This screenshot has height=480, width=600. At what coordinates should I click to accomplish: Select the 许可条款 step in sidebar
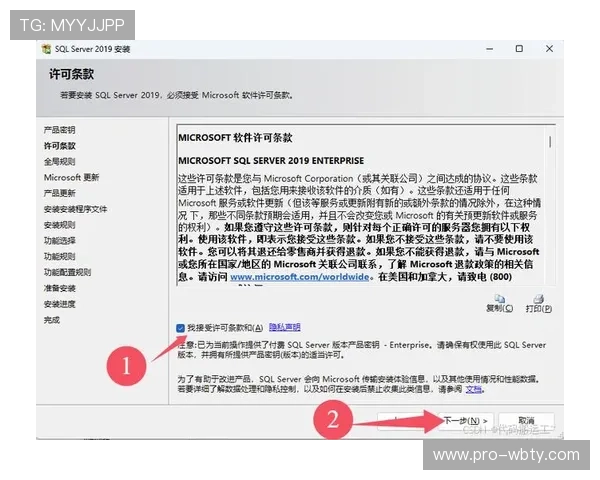[x=59, y=146]
